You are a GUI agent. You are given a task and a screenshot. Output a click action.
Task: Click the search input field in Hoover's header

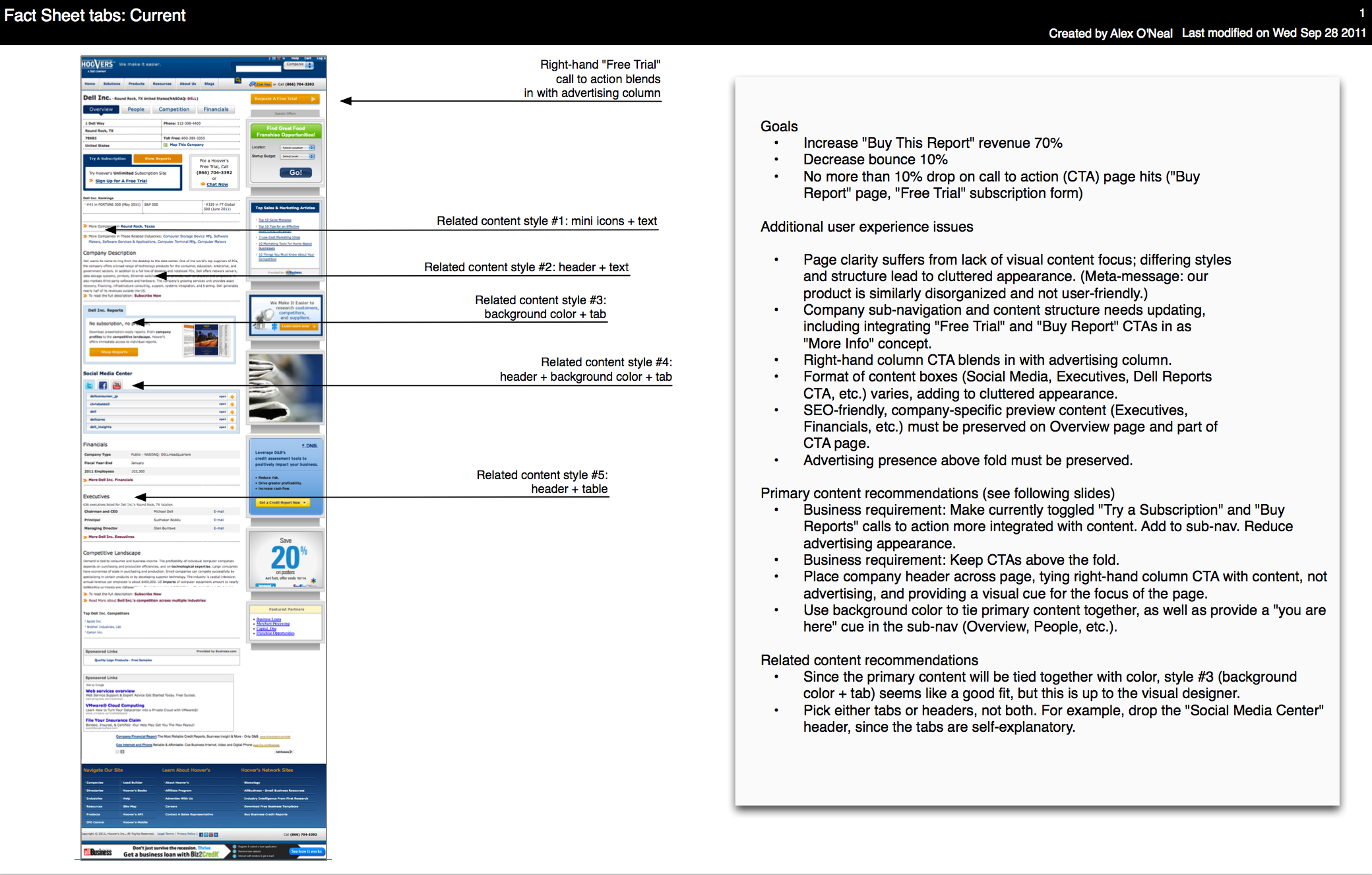(258, 68)
